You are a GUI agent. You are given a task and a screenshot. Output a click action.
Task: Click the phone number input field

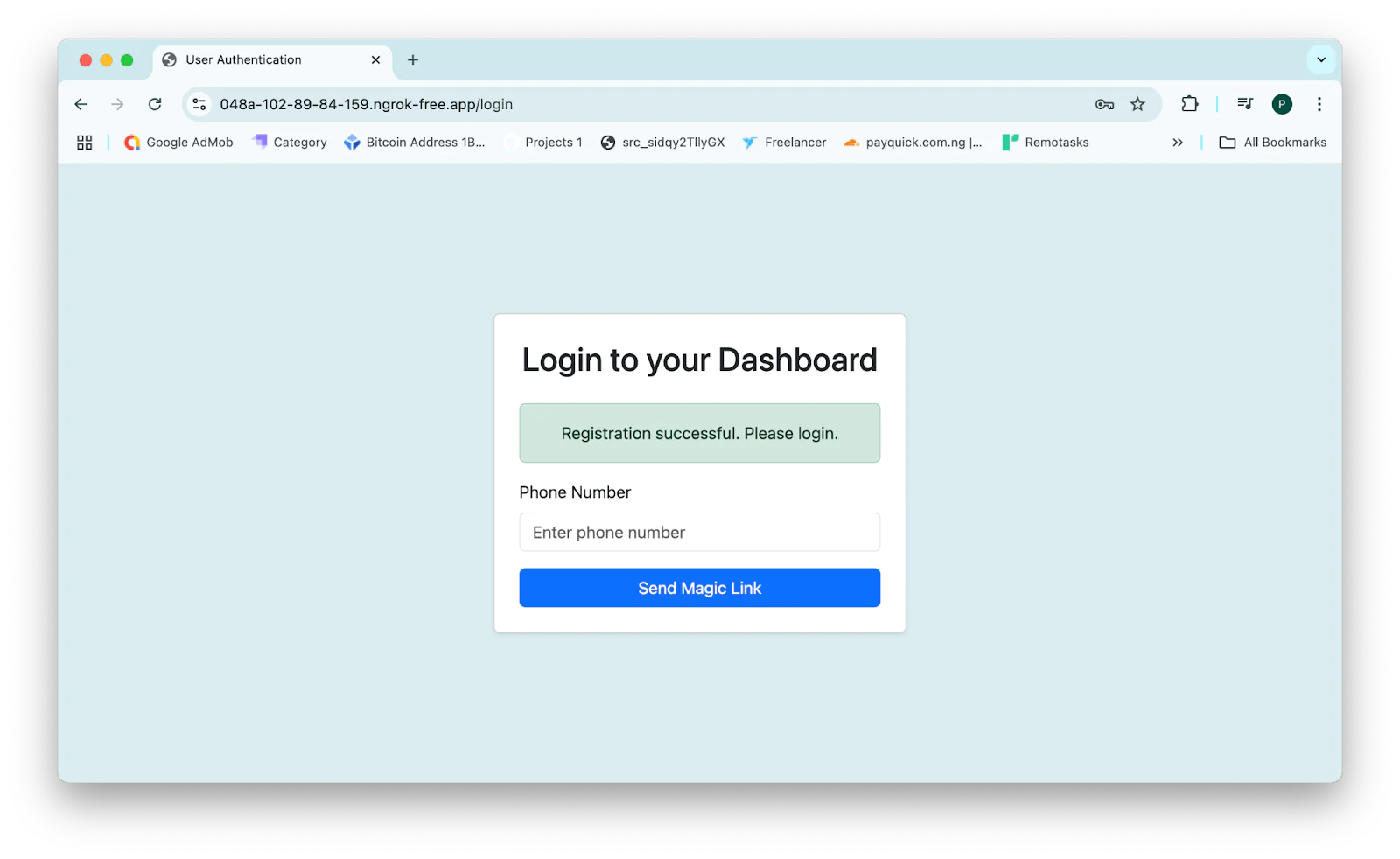coord(699,532)
